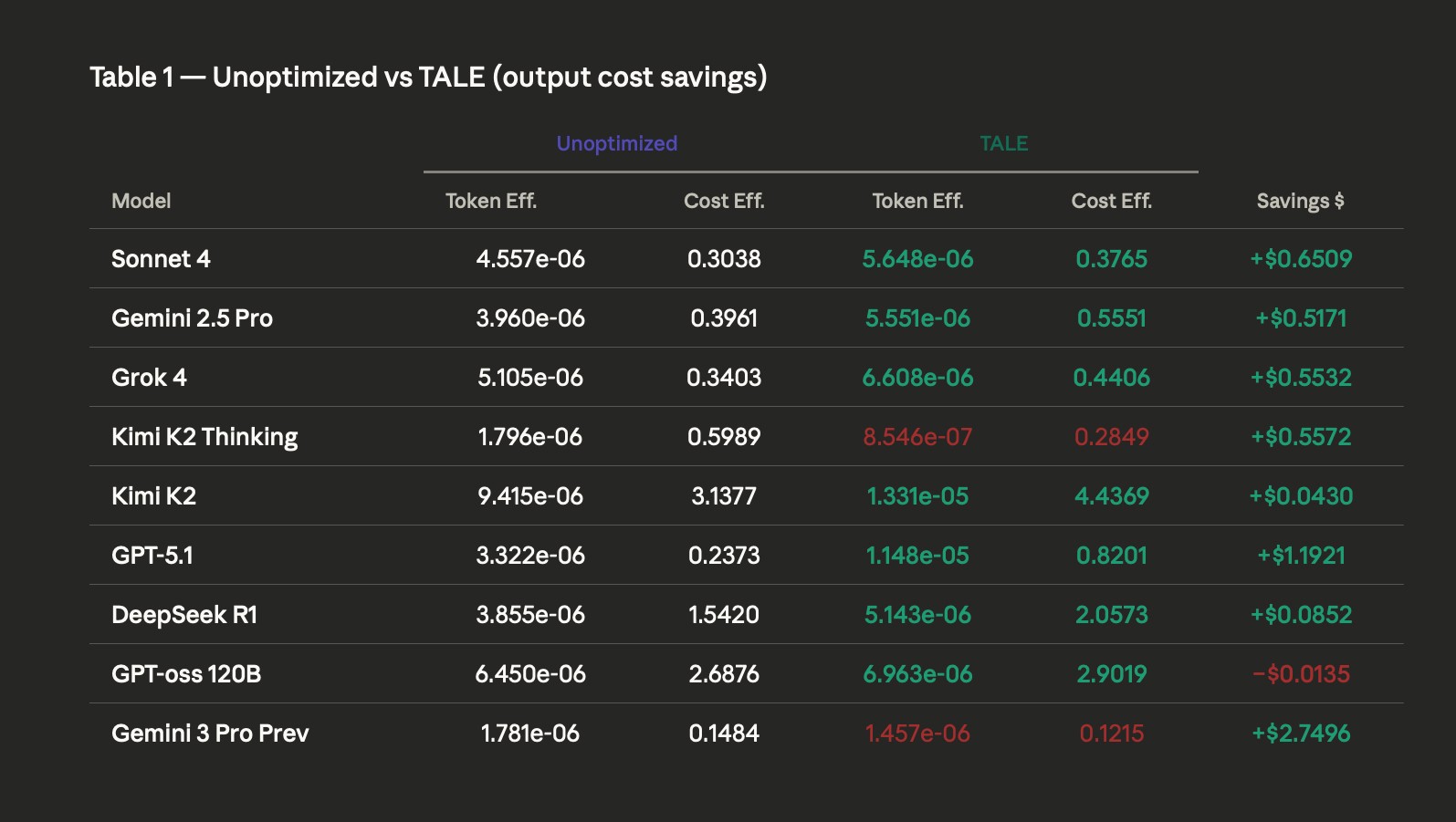Select the 'TALE' group header
The width and height of the screenshot is (1456, 822).
point(1004,143)
